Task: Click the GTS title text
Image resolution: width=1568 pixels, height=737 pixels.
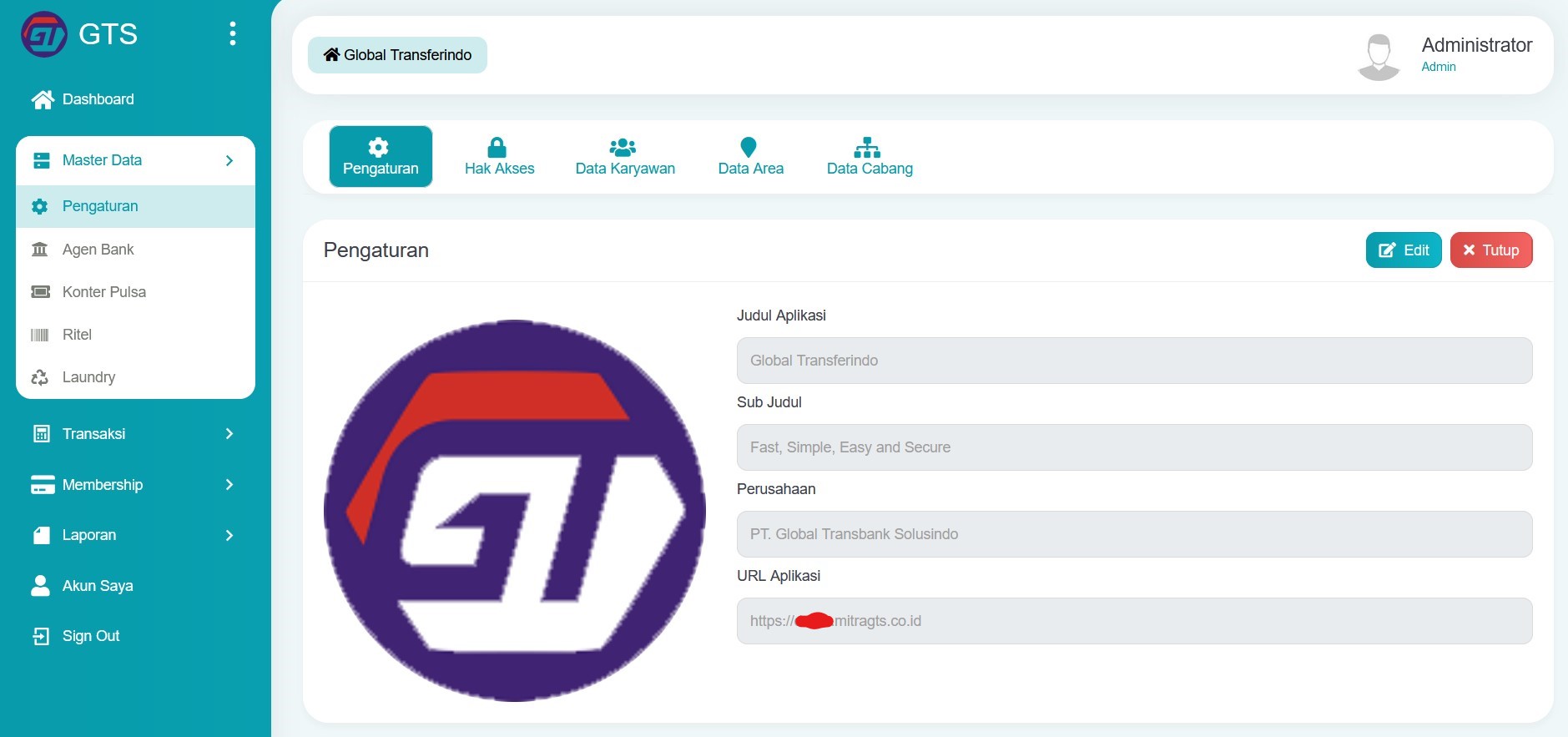Action: coord(108,34)
